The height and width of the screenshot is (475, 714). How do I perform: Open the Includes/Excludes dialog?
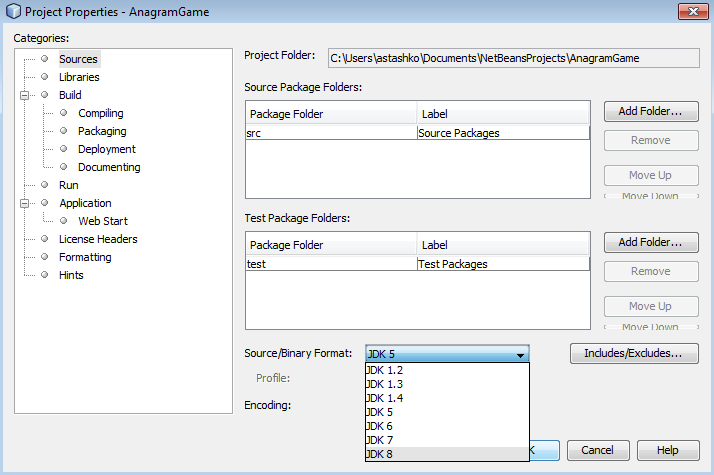coord(634,353)
